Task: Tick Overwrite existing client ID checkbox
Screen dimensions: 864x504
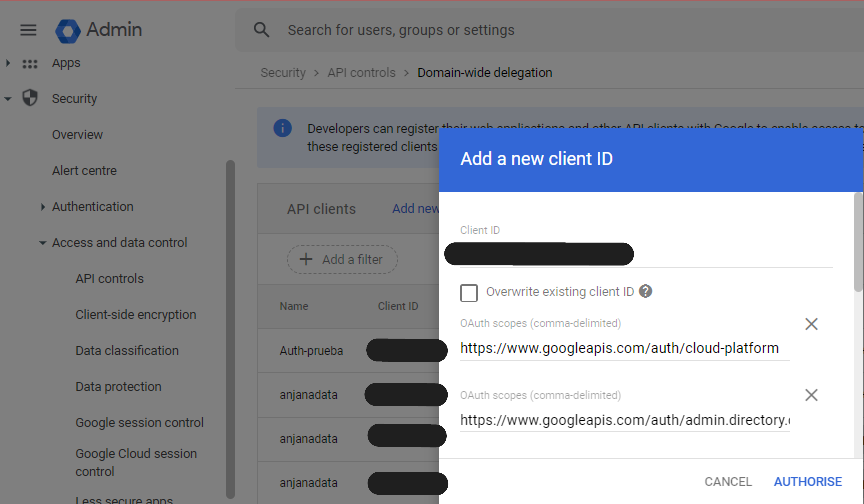Action: 468,292
